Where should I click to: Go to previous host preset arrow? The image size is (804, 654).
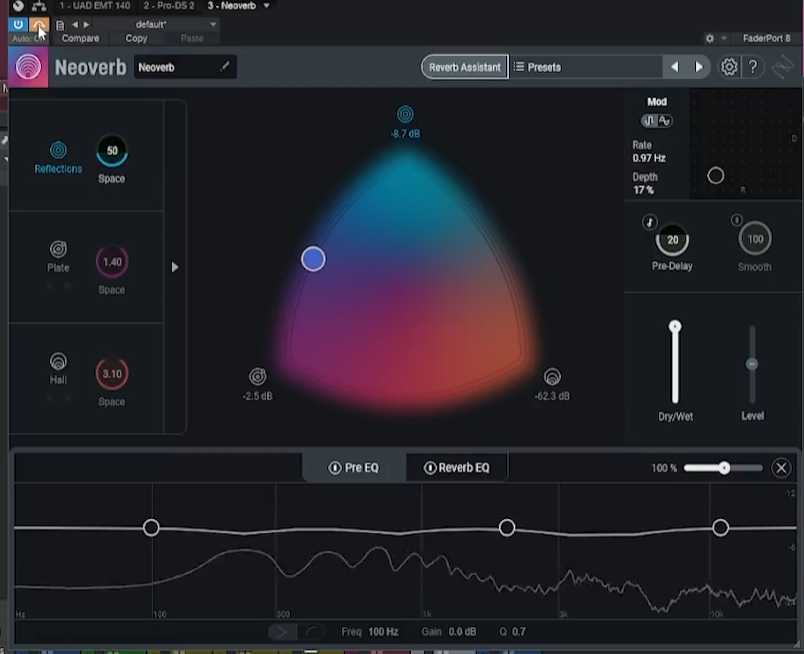[x=75, y=24]
